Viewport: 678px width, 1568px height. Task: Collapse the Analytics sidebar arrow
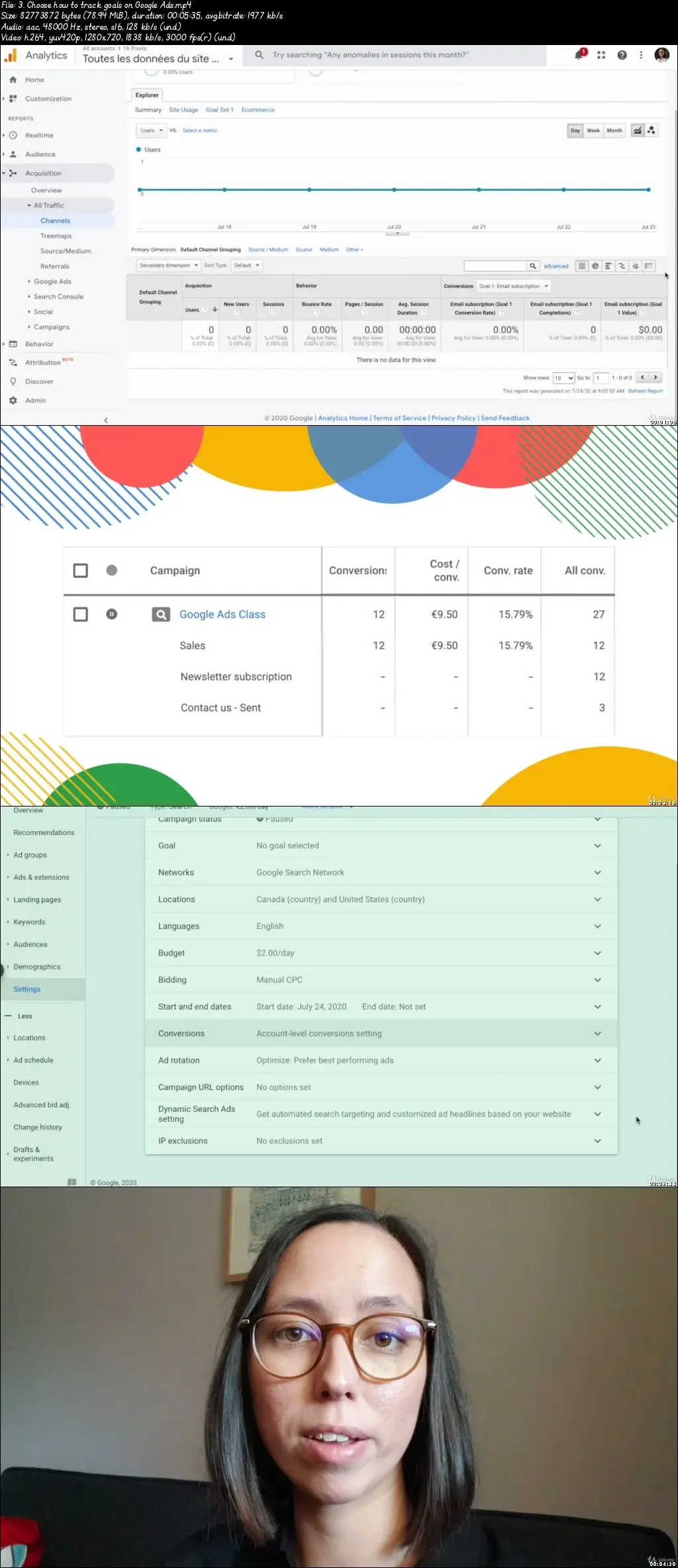[x=106, y=420]
